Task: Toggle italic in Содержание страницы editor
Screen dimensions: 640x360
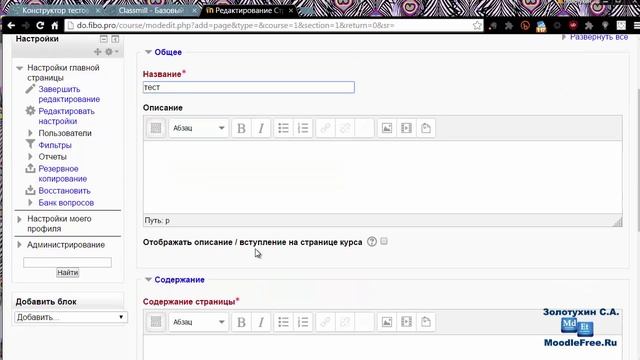Action: (x=261, y=322)
